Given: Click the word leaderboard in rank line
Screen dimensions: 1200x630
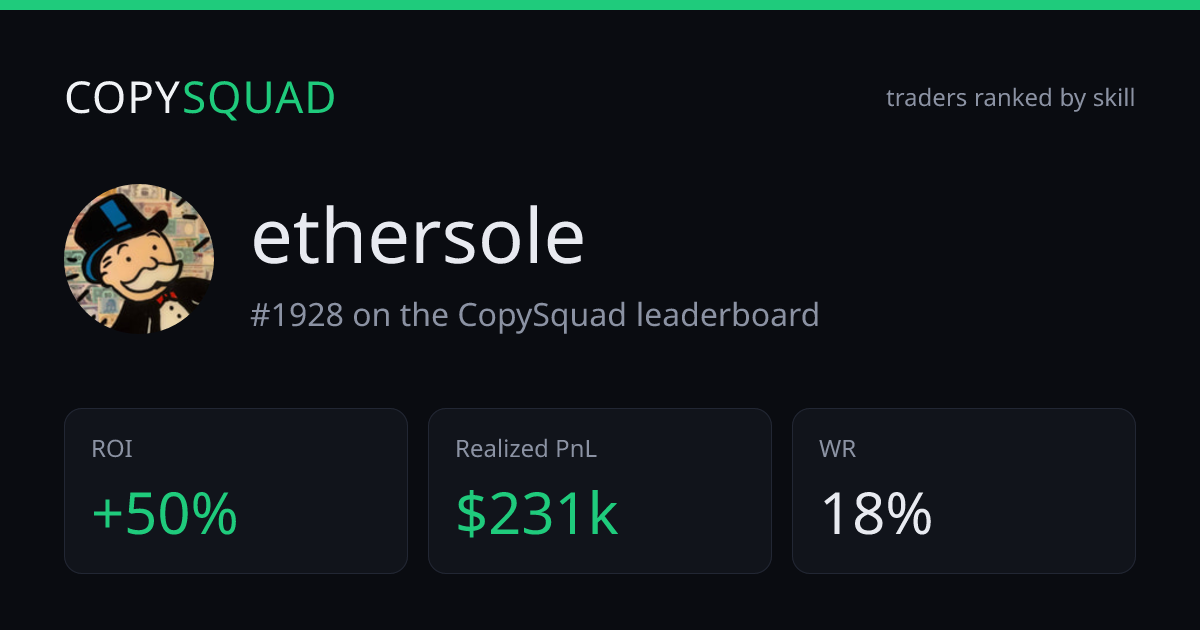Looking at the screenshot, I should (x=727, y=315).
